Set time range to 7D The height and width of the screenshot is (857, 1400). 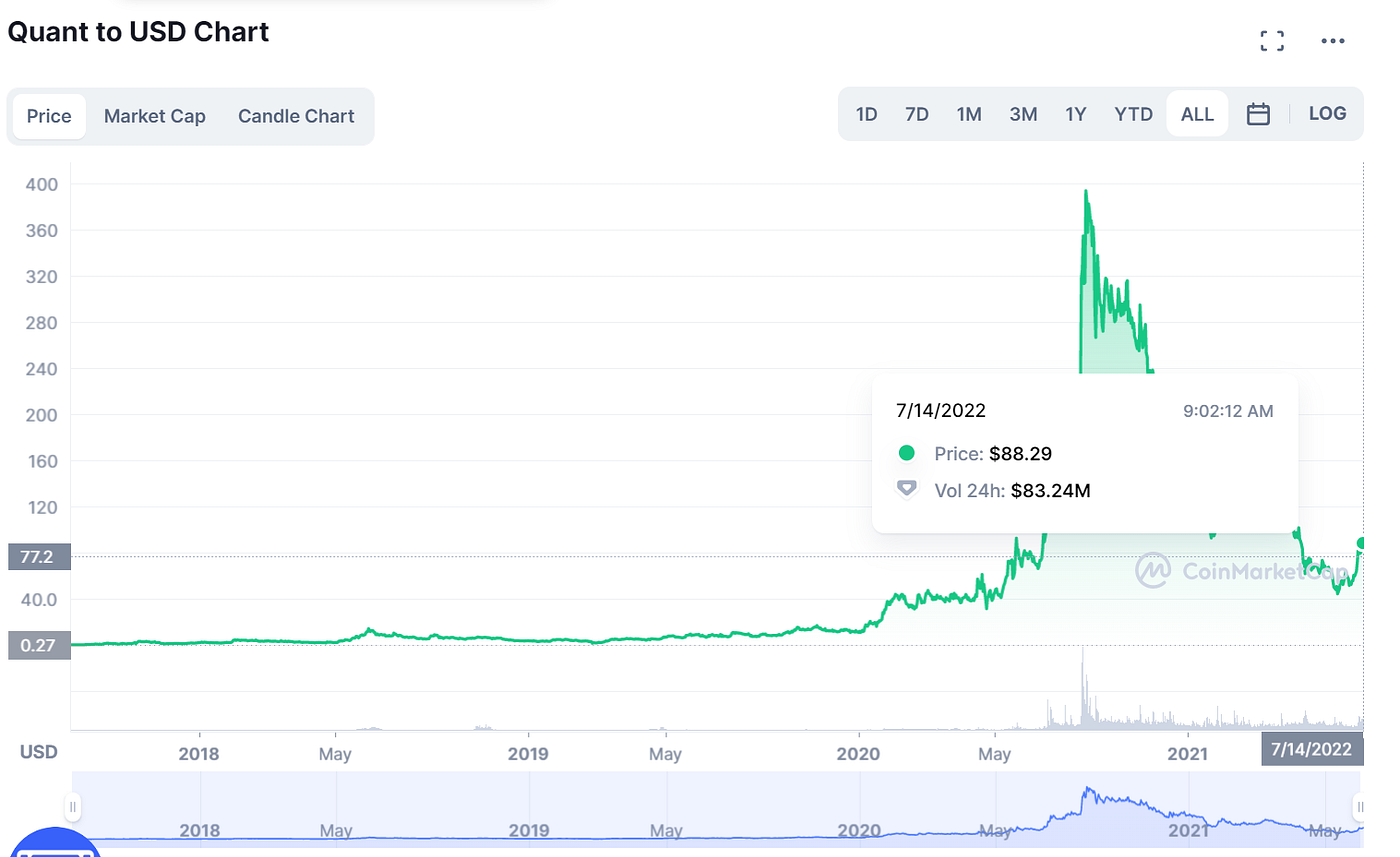tap(917, 114)
